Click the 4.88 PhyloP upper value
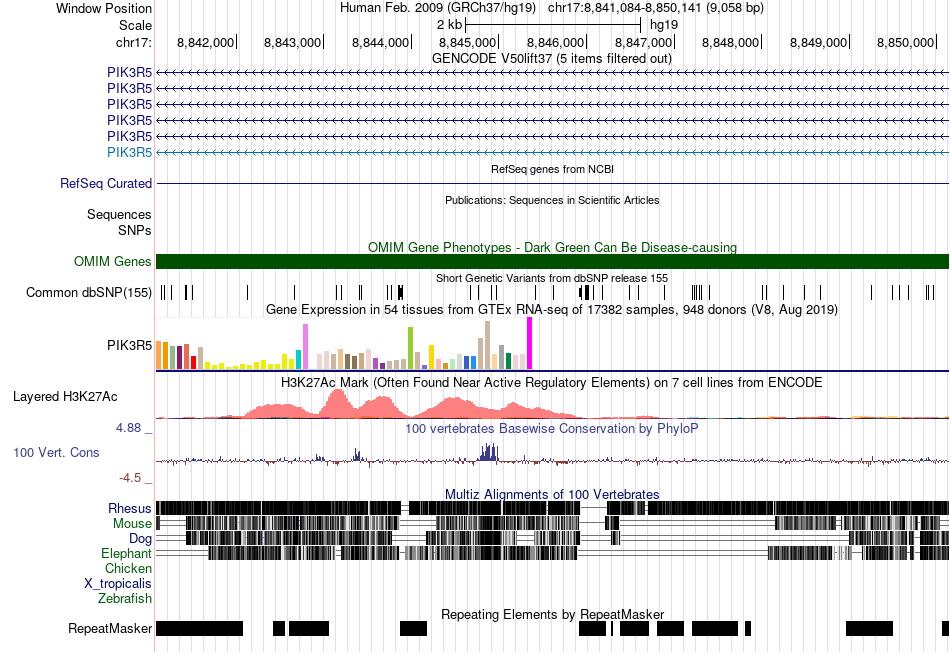Viewport: 950px width, 652px height. (128, 428)
